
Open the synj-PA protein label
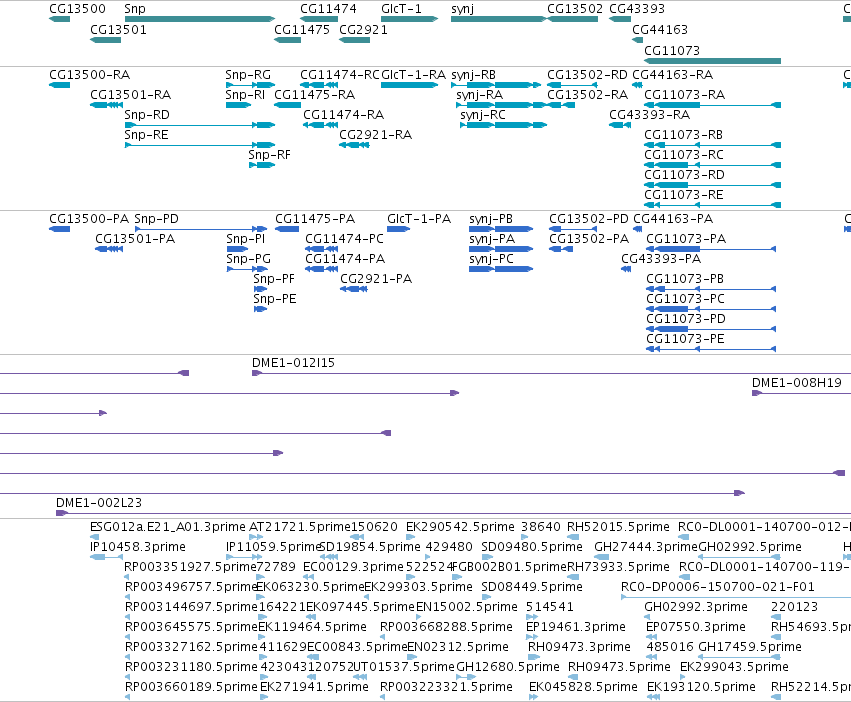tap(492, 239)
